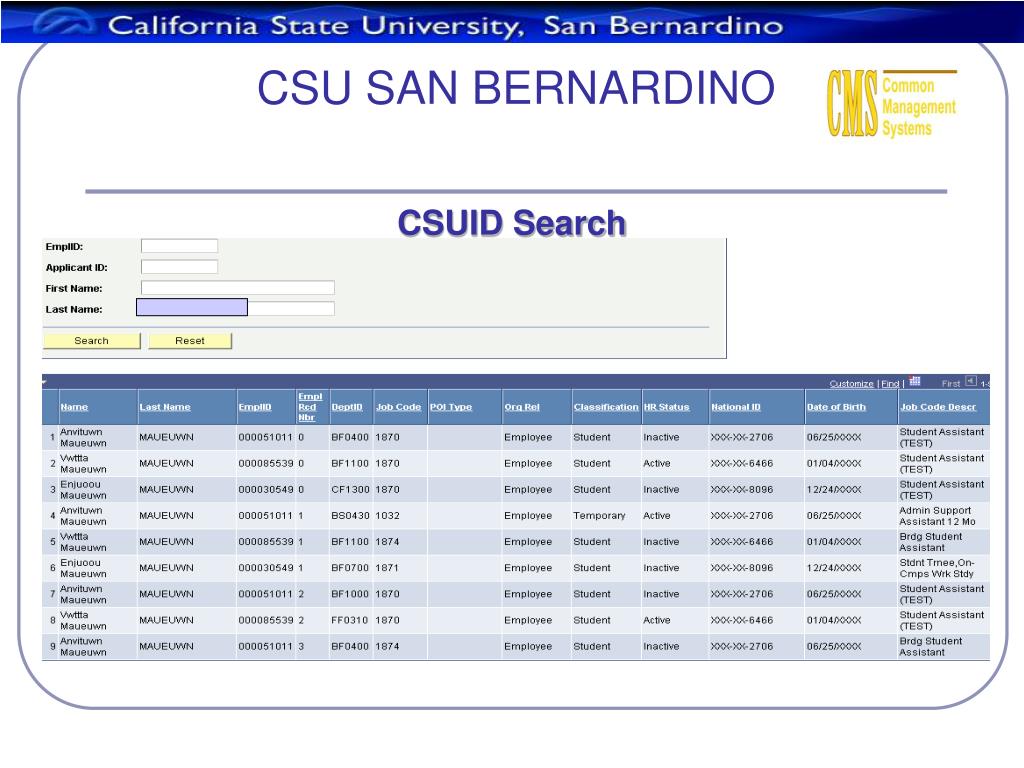Click Brdg Student Assistant in row 9
The height and width of the screenshot is (768, 1024).
click(931, 647)
